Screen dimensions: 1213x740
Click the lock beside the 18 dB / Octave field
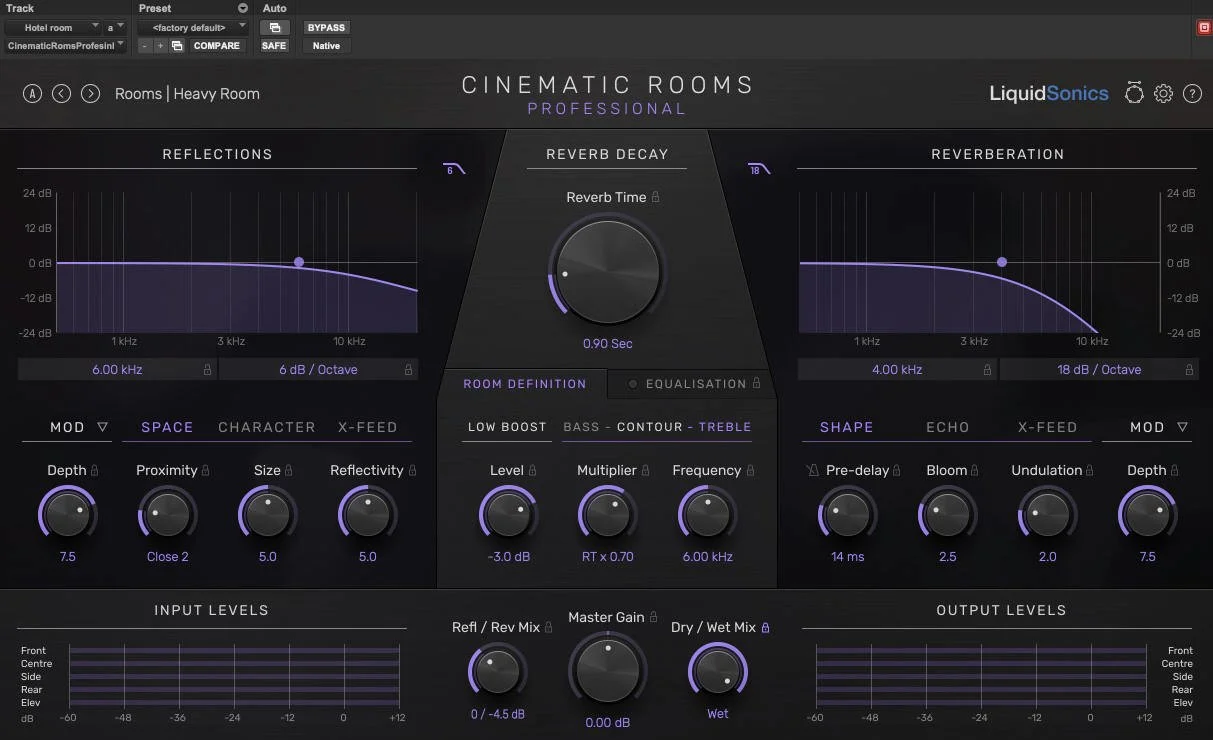(x=1189, y=369)
